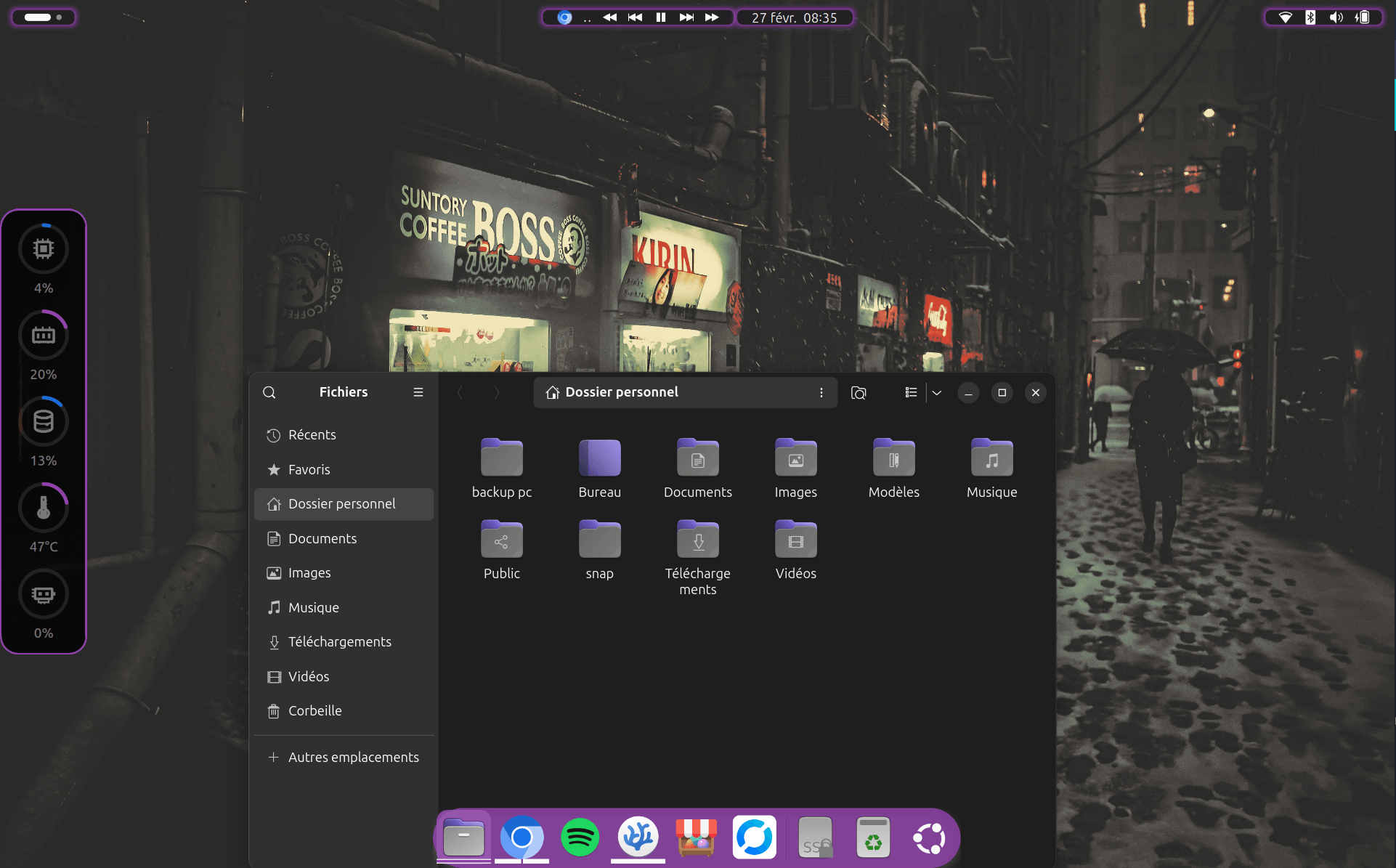Go back with the previous-folder arrow
Viewport: 1396px width, 868px height.
[460, 392]
